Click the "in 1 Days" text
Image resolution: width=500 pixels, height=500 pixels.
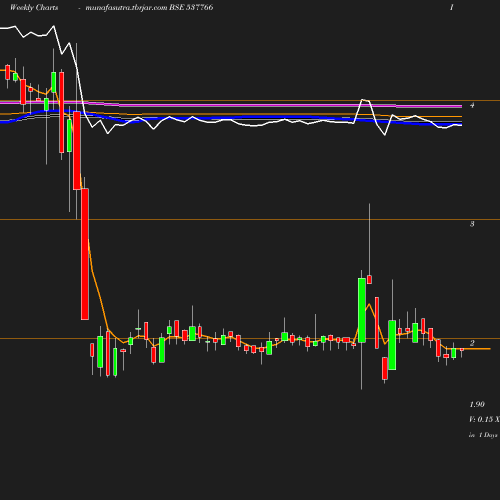click(x=483, y=435)
